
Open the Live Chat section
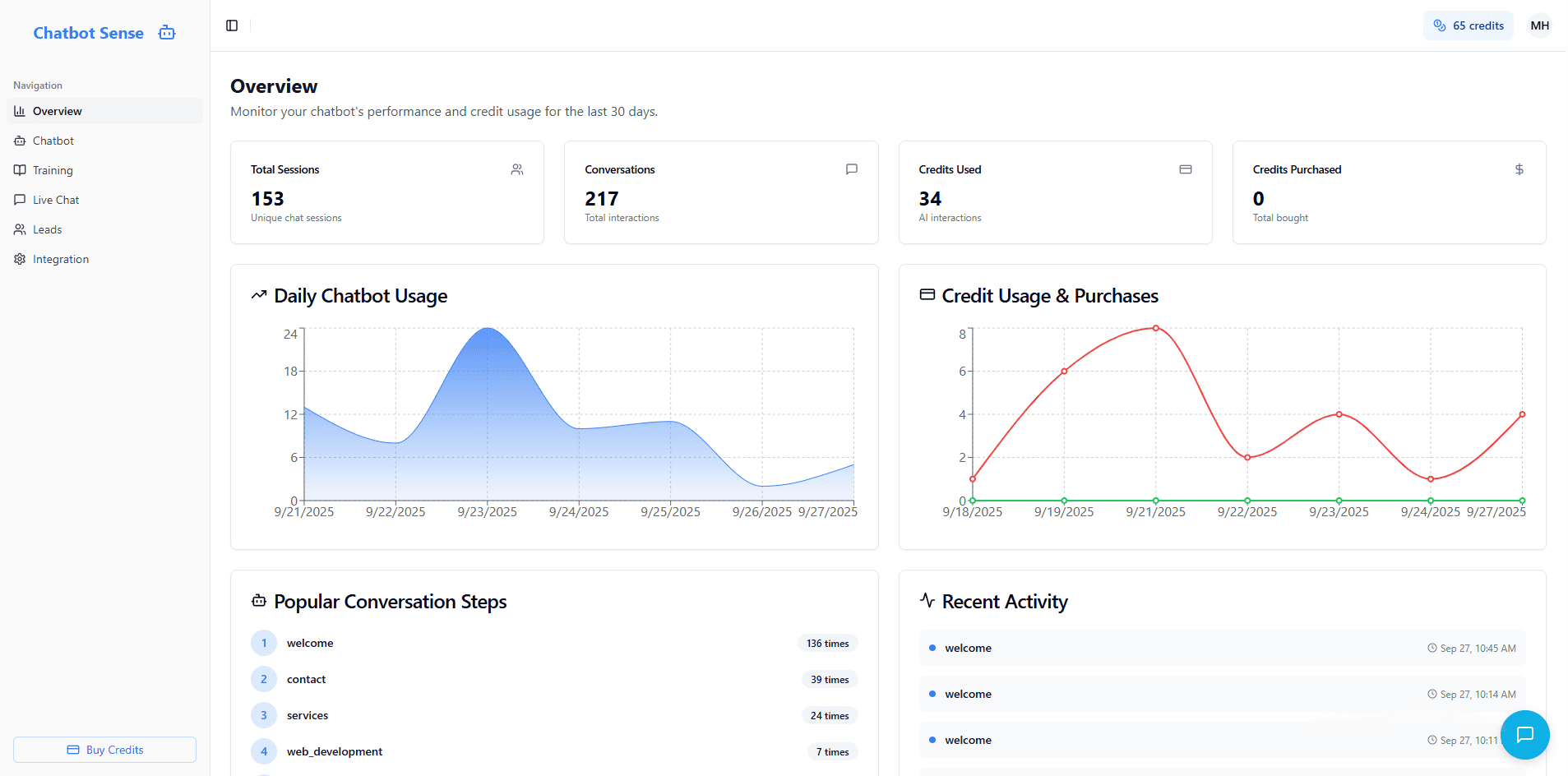pyautogui.click(x=55, y=200)
